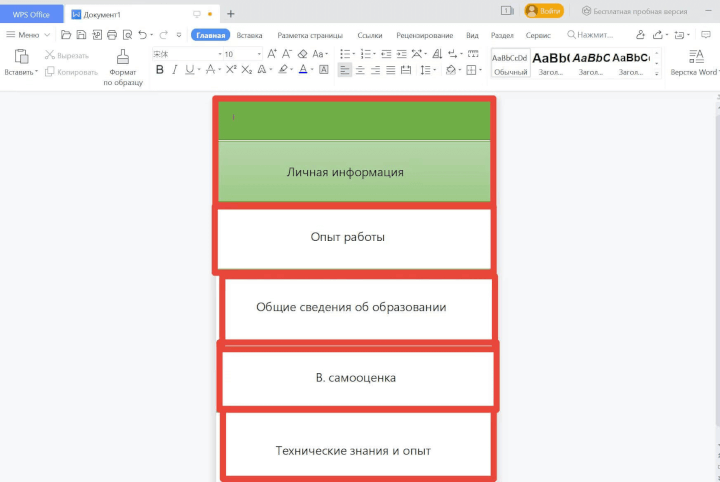Decrease paragraph indent
Screen dimensions: 720x482
386,54
